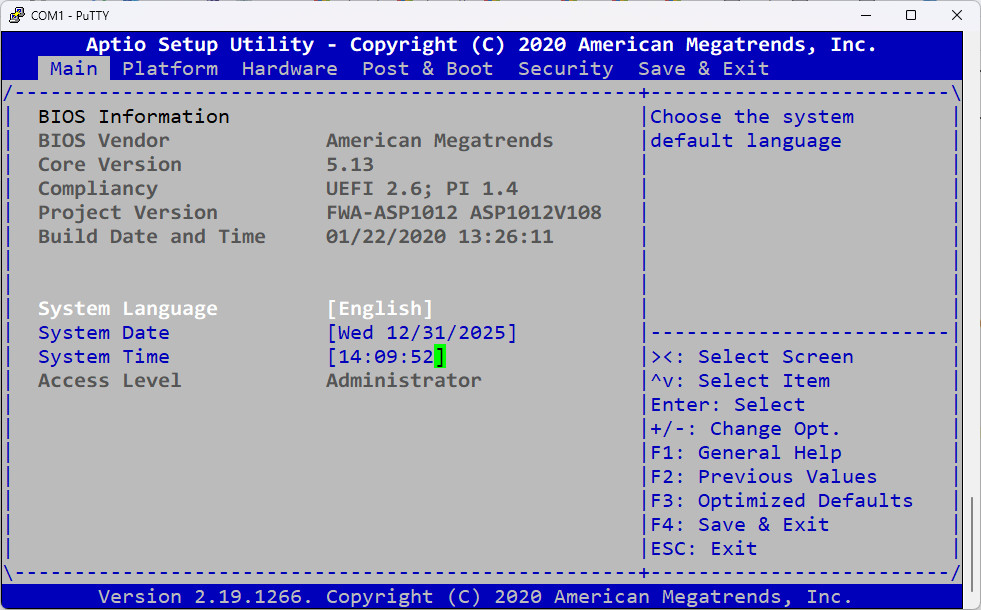
Task: Select the System Time label
Action: click(x=104, y=357)
